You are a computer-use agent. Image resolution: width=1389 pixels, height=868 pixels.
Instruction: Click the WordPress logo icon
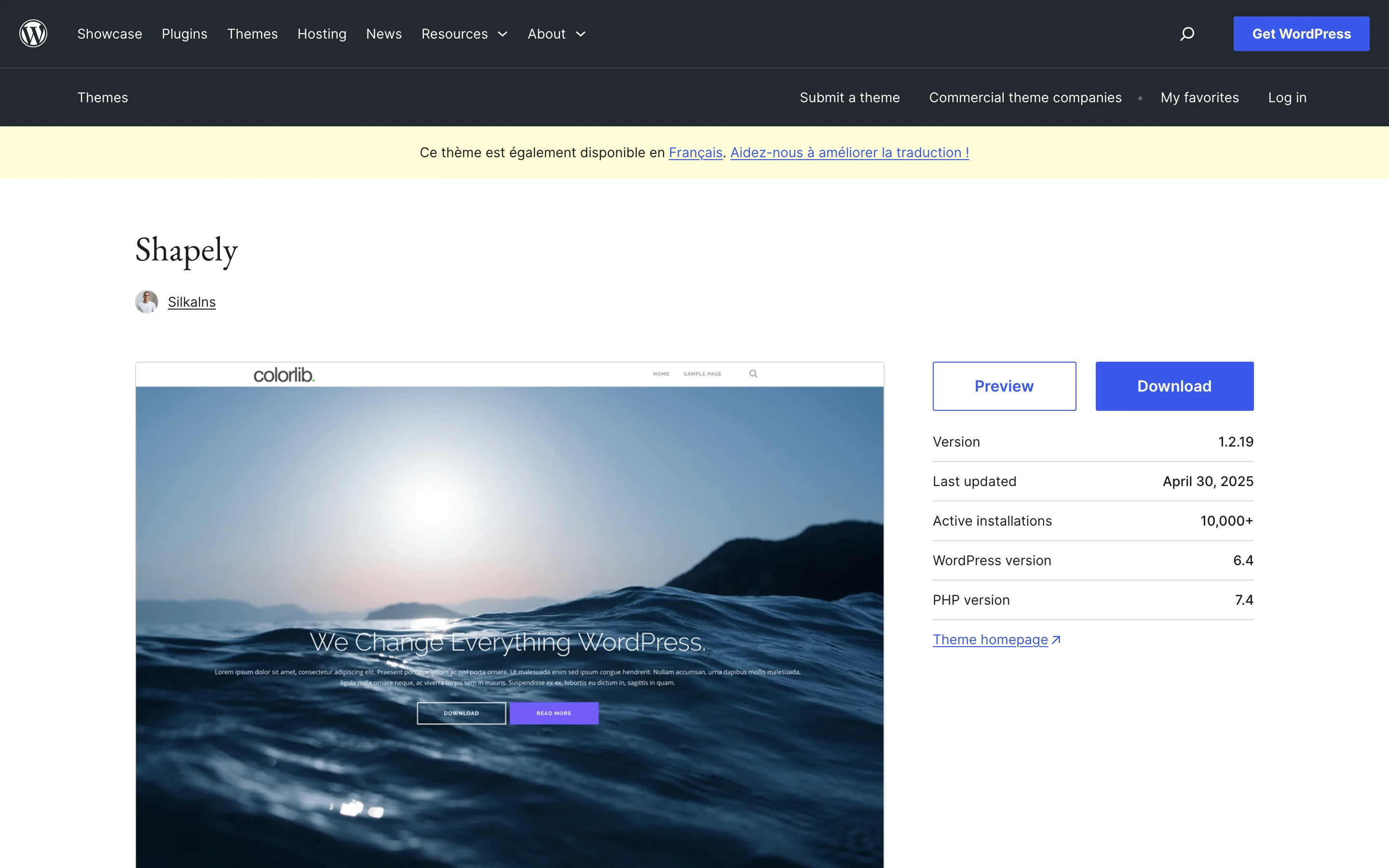pyautogui.click(x=33, y=34)
